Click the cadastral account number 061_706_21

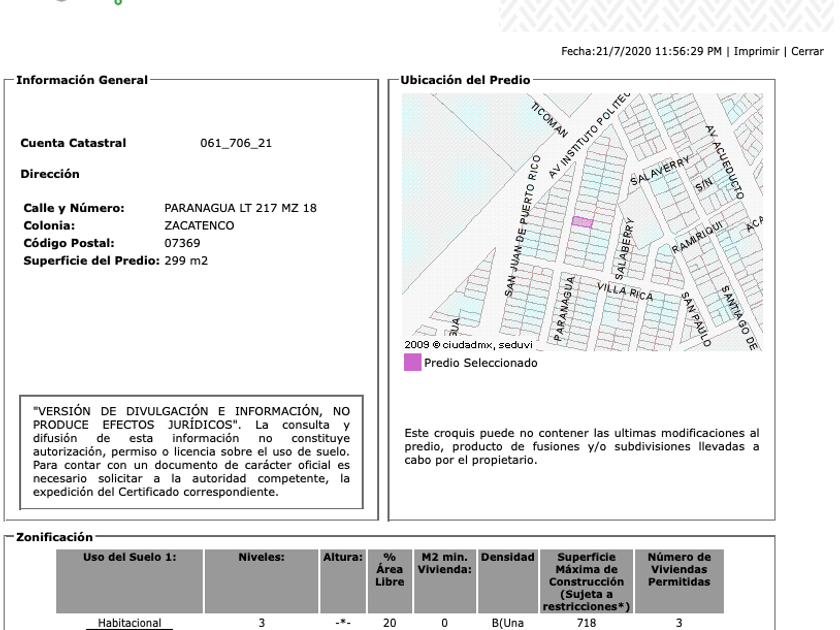tap(236, 143)
